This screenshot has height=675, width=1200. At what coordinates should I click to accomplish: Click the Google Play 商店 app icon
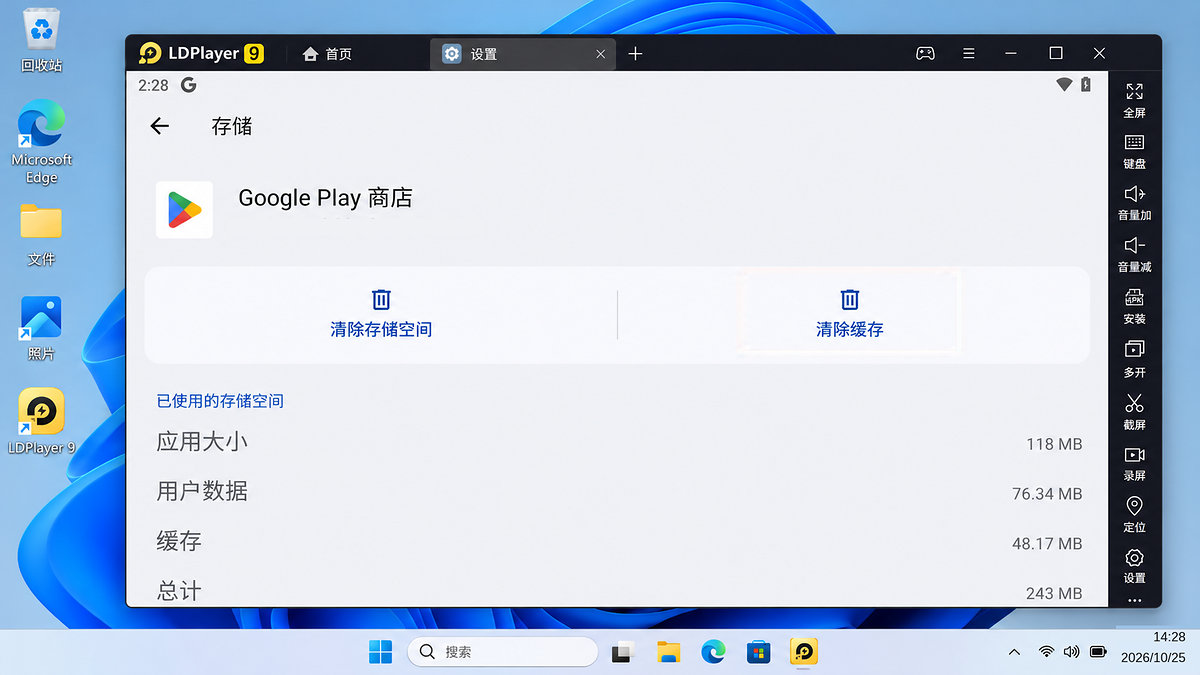point(184,210)
